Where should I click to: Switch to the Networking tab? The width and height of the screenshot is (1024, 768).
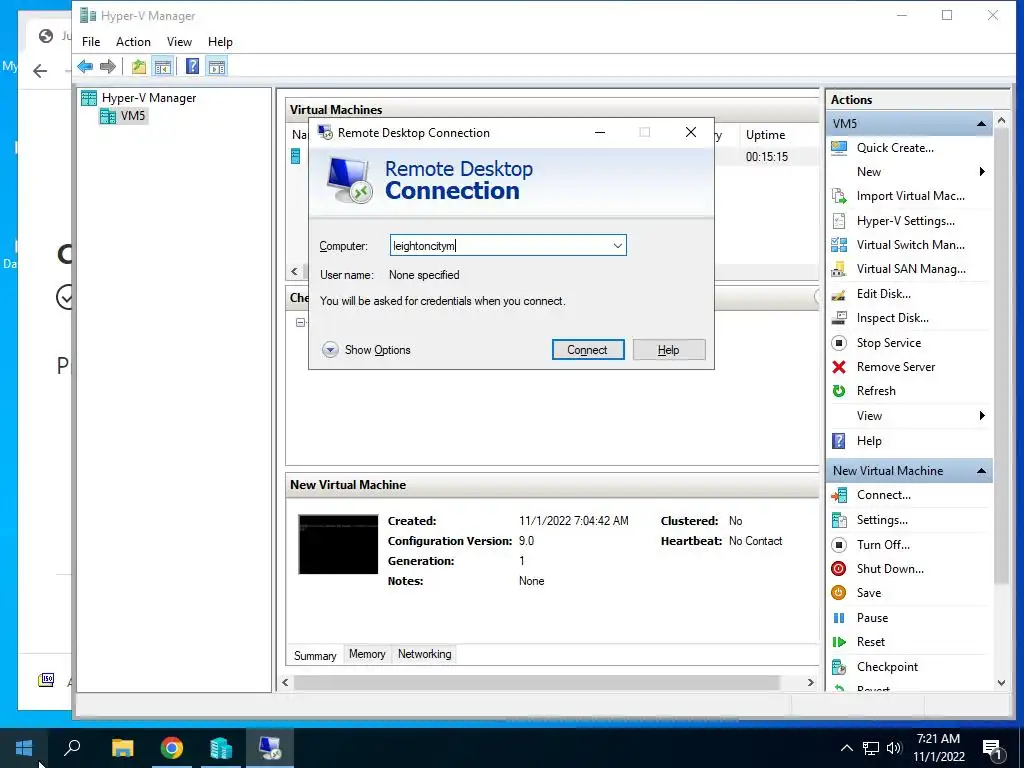click(424, 654)
